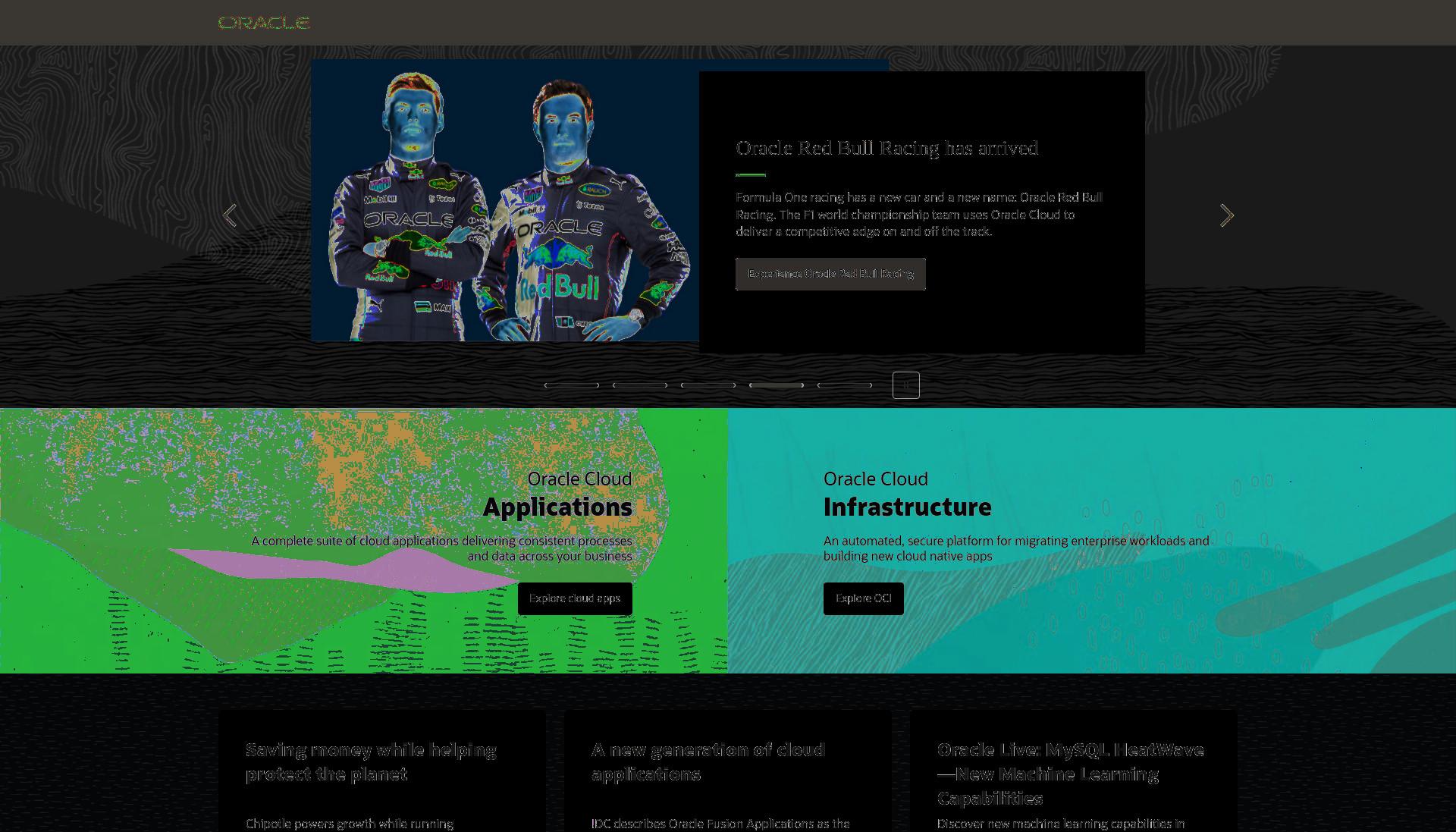Viewport: 1456px width, 832px height.
Task: Click 'An automated, secure platform' description
Action: [x=1016, y=548]
